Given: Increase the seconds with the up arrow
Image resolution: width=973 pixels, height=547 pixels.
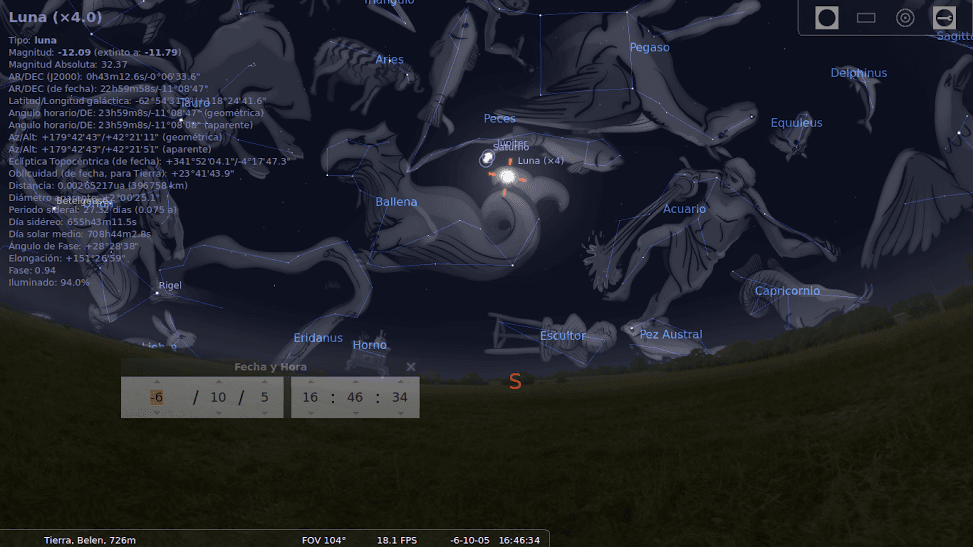Looking at the screenshot, I should pyautogui.click(x=400, y=381).
